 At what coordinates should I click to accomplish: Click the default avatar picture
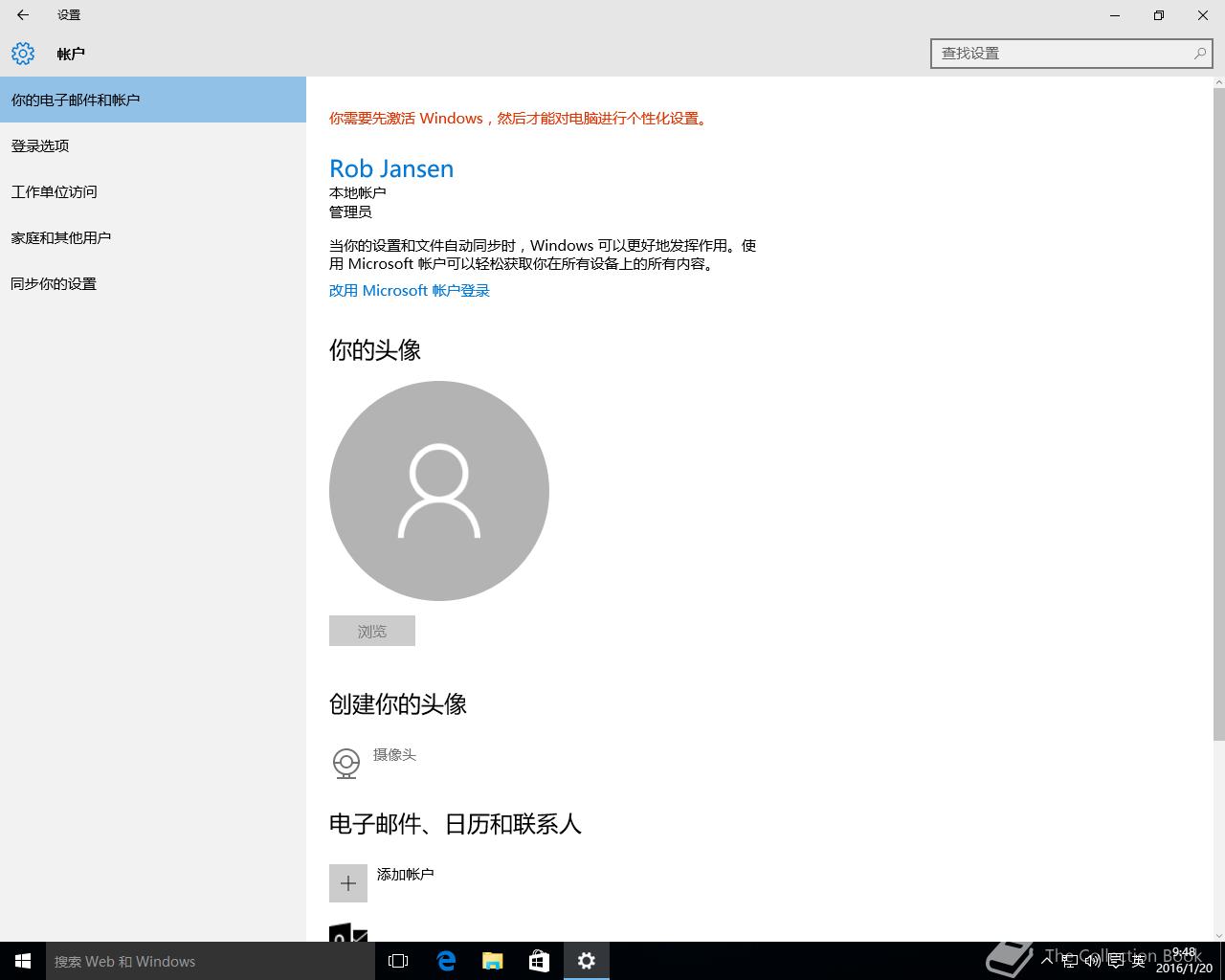(439, 491)
